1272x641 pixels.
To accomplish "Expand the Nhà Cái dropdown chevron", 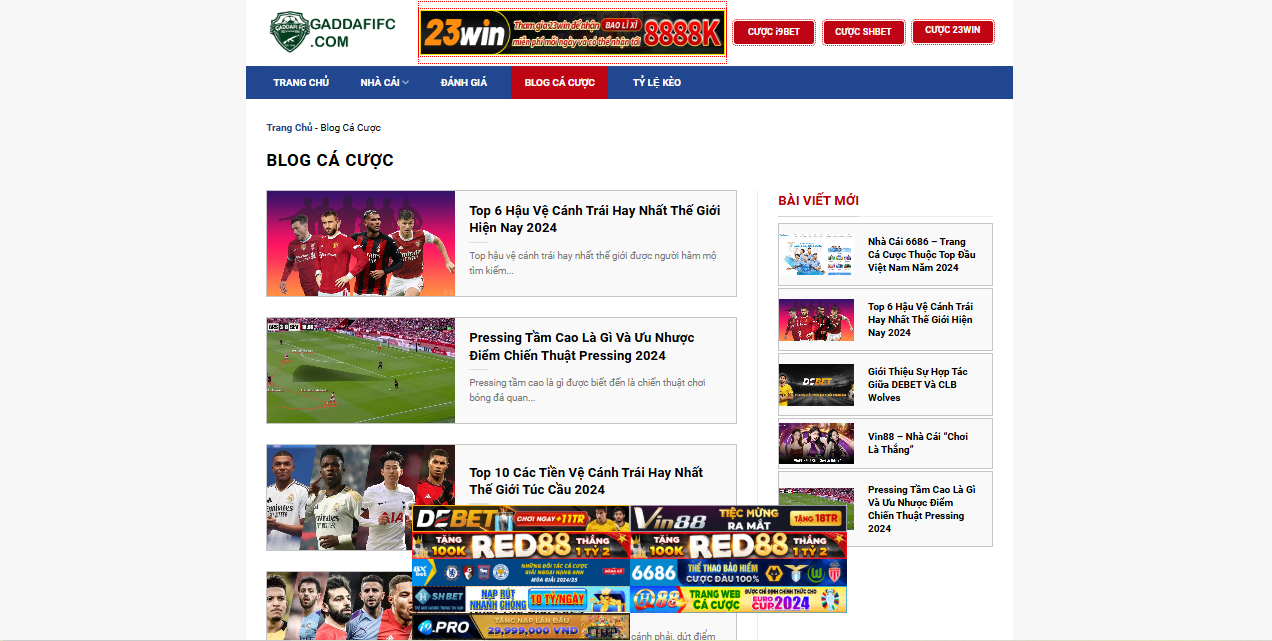I will (406, 82).
